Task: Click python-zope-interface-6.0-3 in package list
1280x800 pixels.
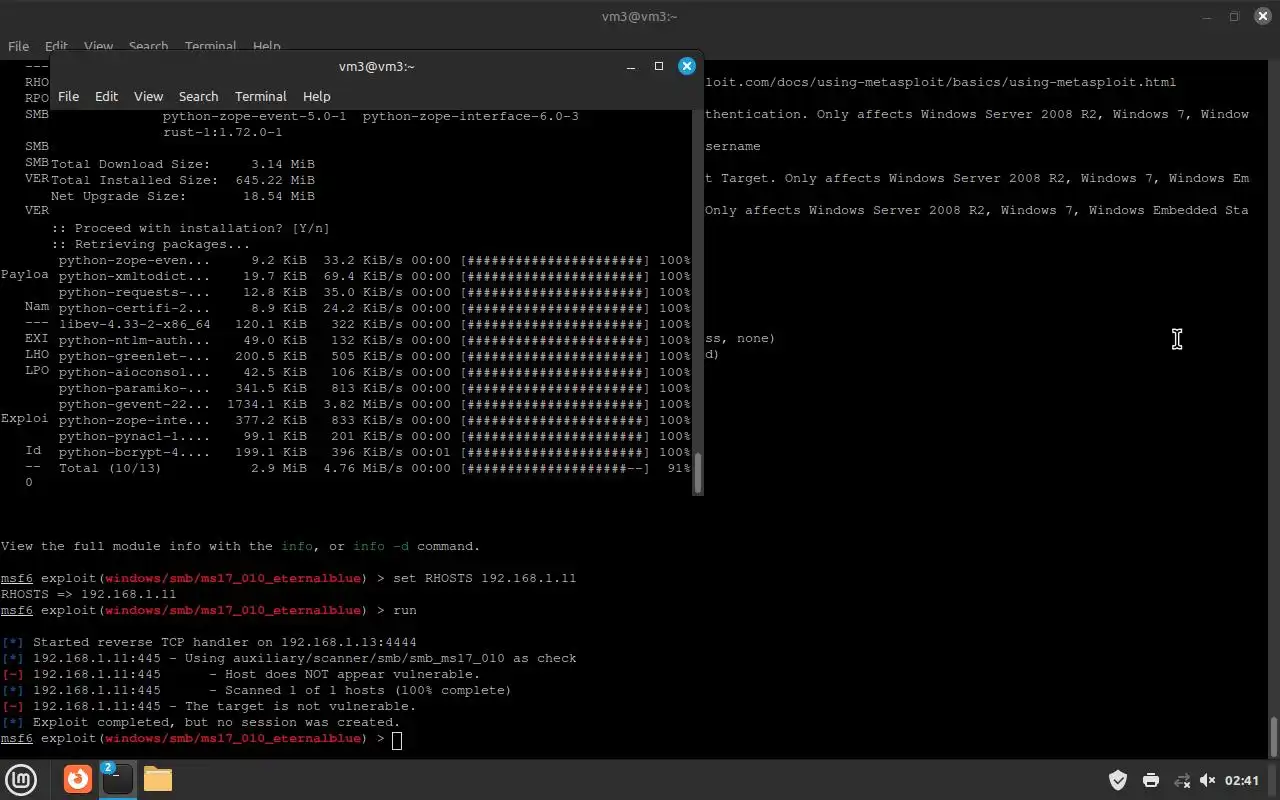Action: [470, 116]
